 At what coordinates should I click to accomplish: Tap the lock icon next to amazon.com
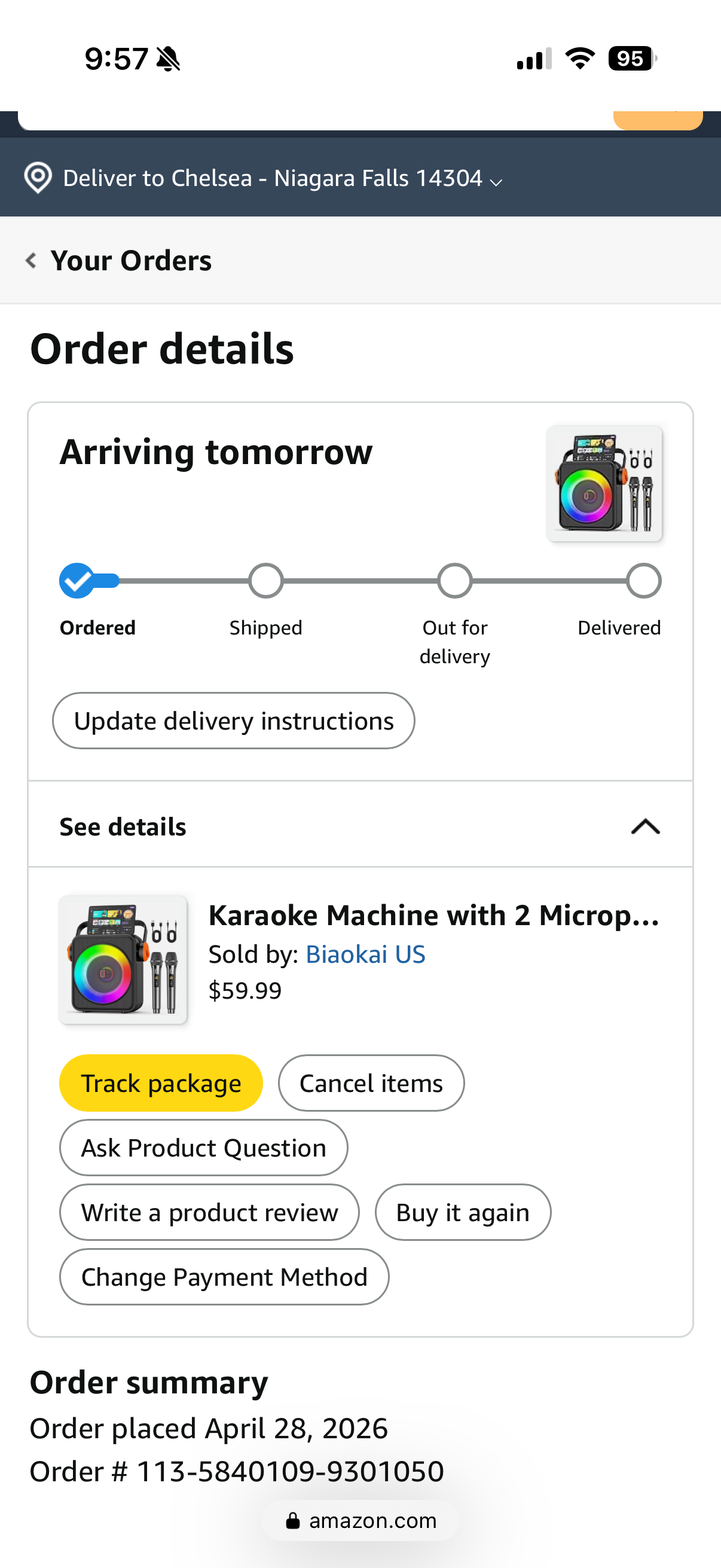(293, 1521)
